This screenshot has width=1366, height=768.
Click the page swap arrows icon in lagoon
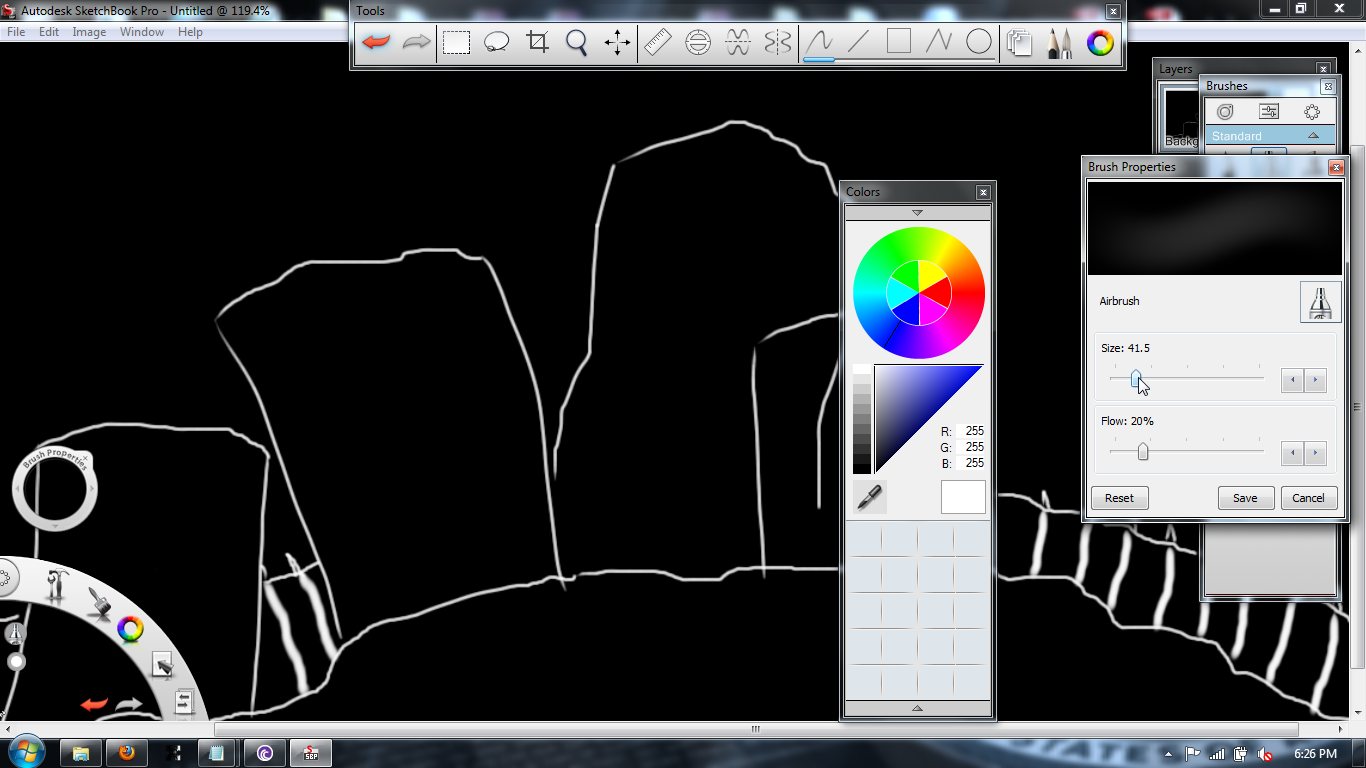pyautogui.click(x=183, y=702)
